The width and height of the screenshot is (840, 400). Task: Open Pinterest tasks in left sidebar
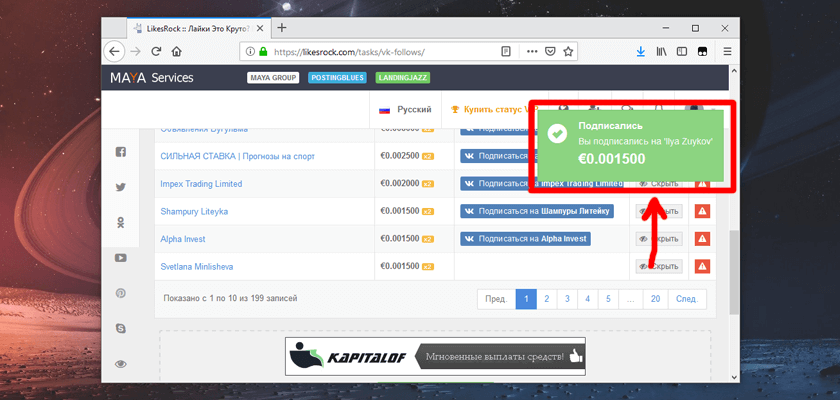(x=121, y=293)
